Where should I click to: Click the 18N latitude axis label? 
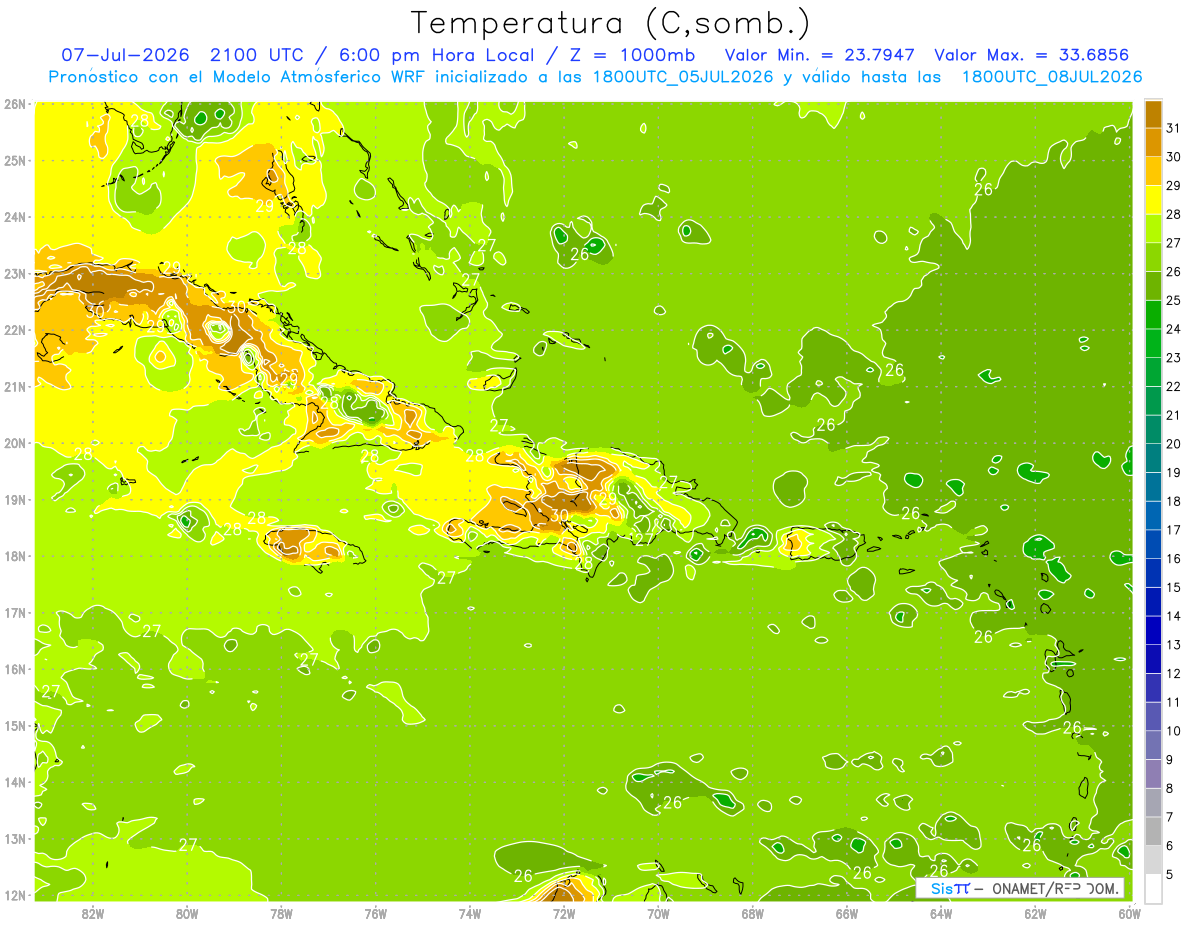pyautogui.click(x=15, y=556)
